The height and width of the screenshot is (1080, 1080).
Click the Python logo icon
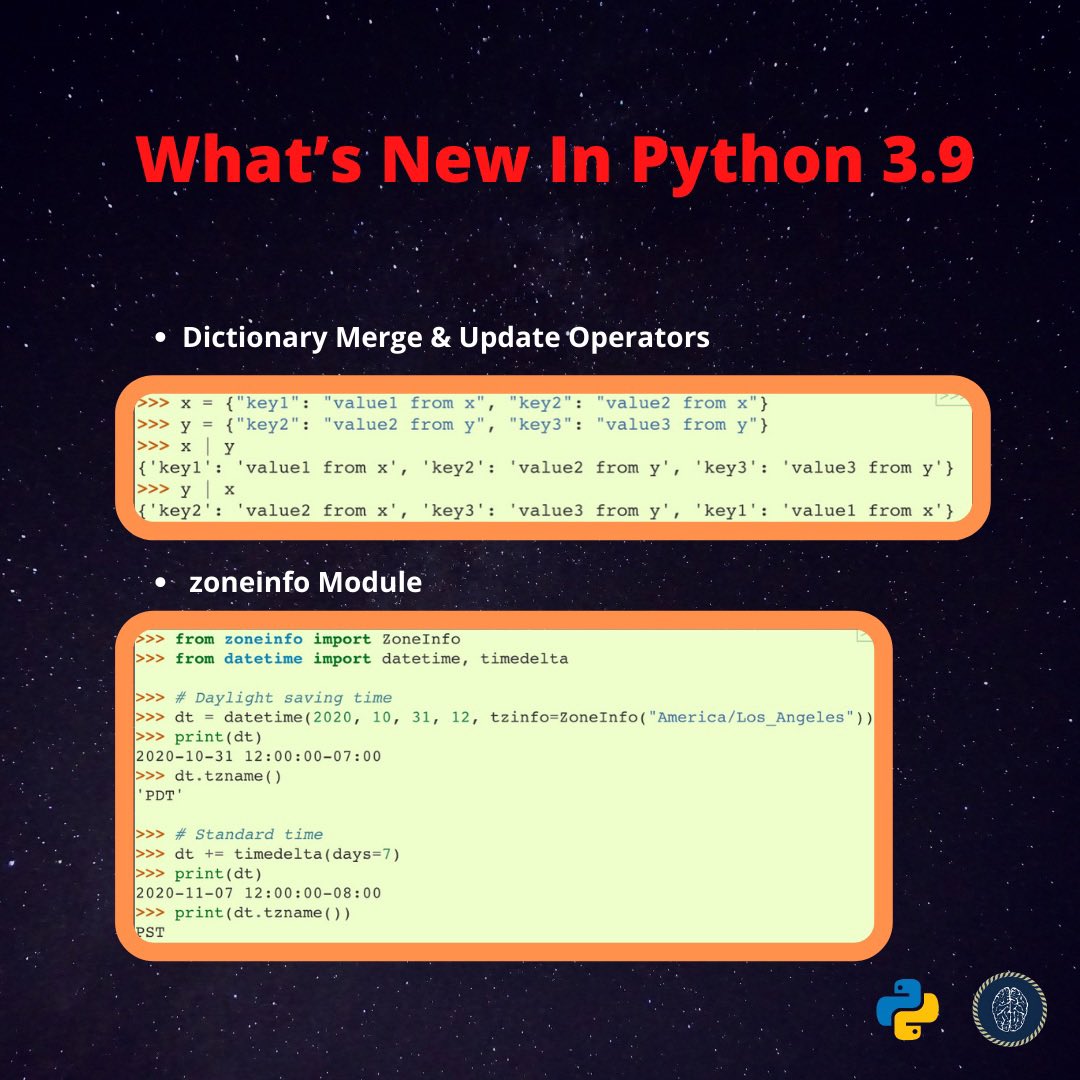point(907,1009)
